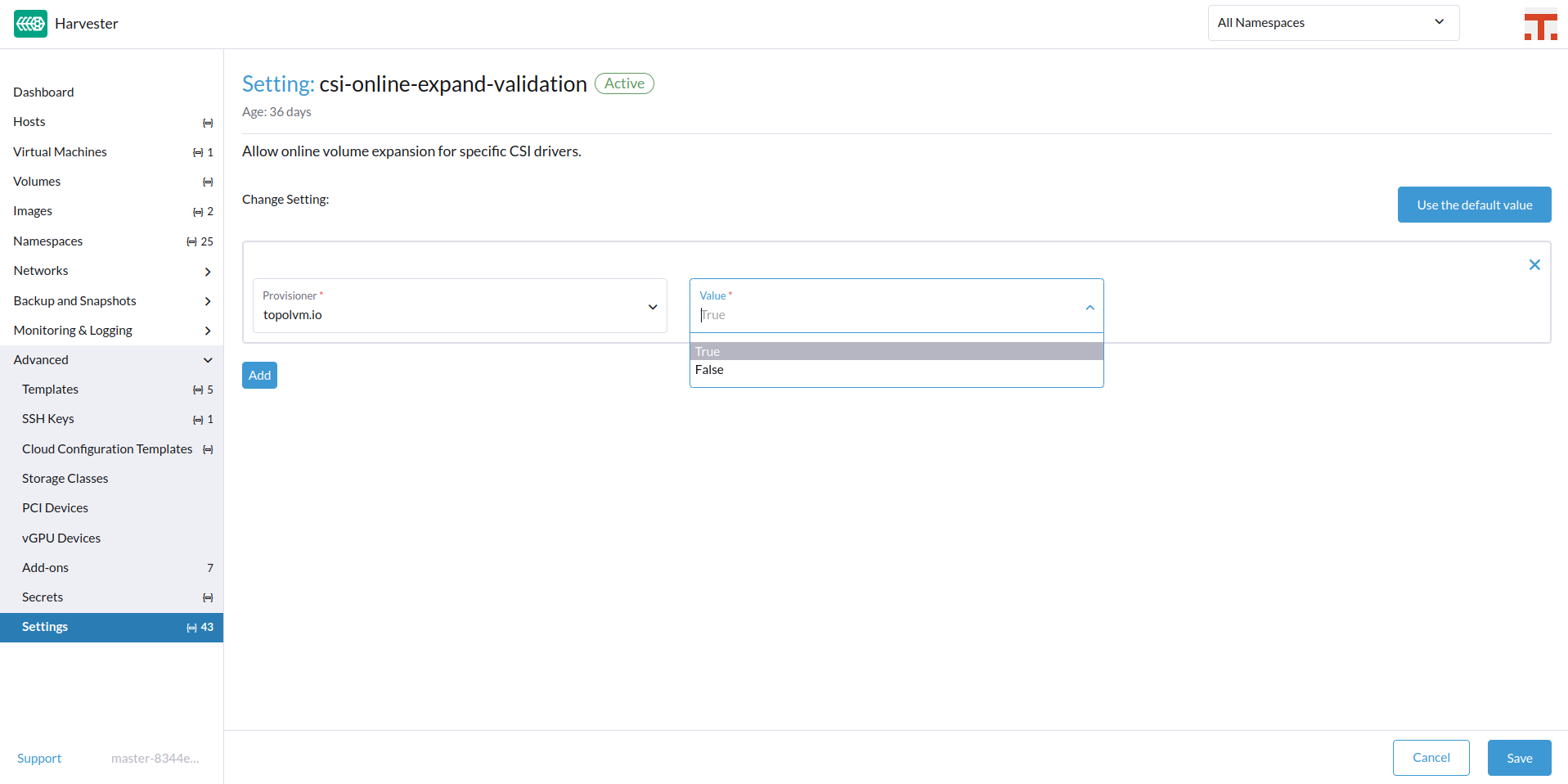Go to Storage Classes page
1568x784 pixels.
[x=65, y=479]
